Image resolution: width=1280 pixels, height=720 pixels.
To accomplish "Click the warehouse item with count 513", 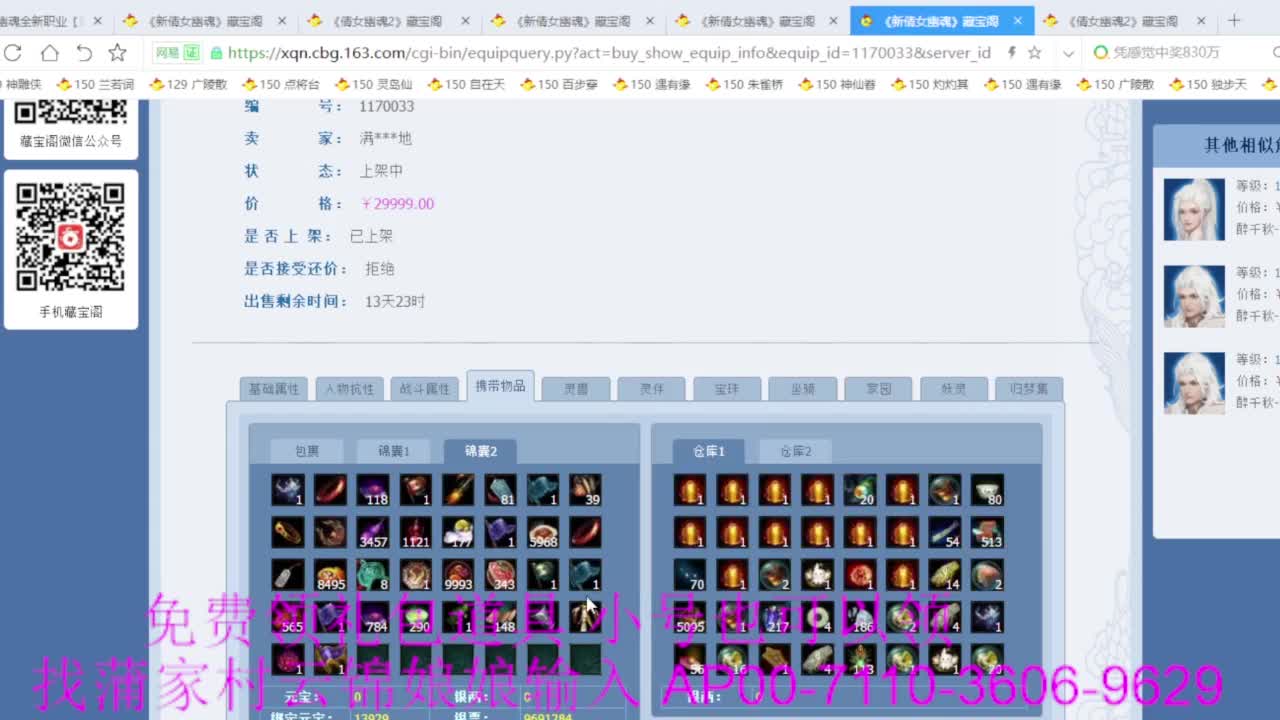I will click(x=987, y=532).
